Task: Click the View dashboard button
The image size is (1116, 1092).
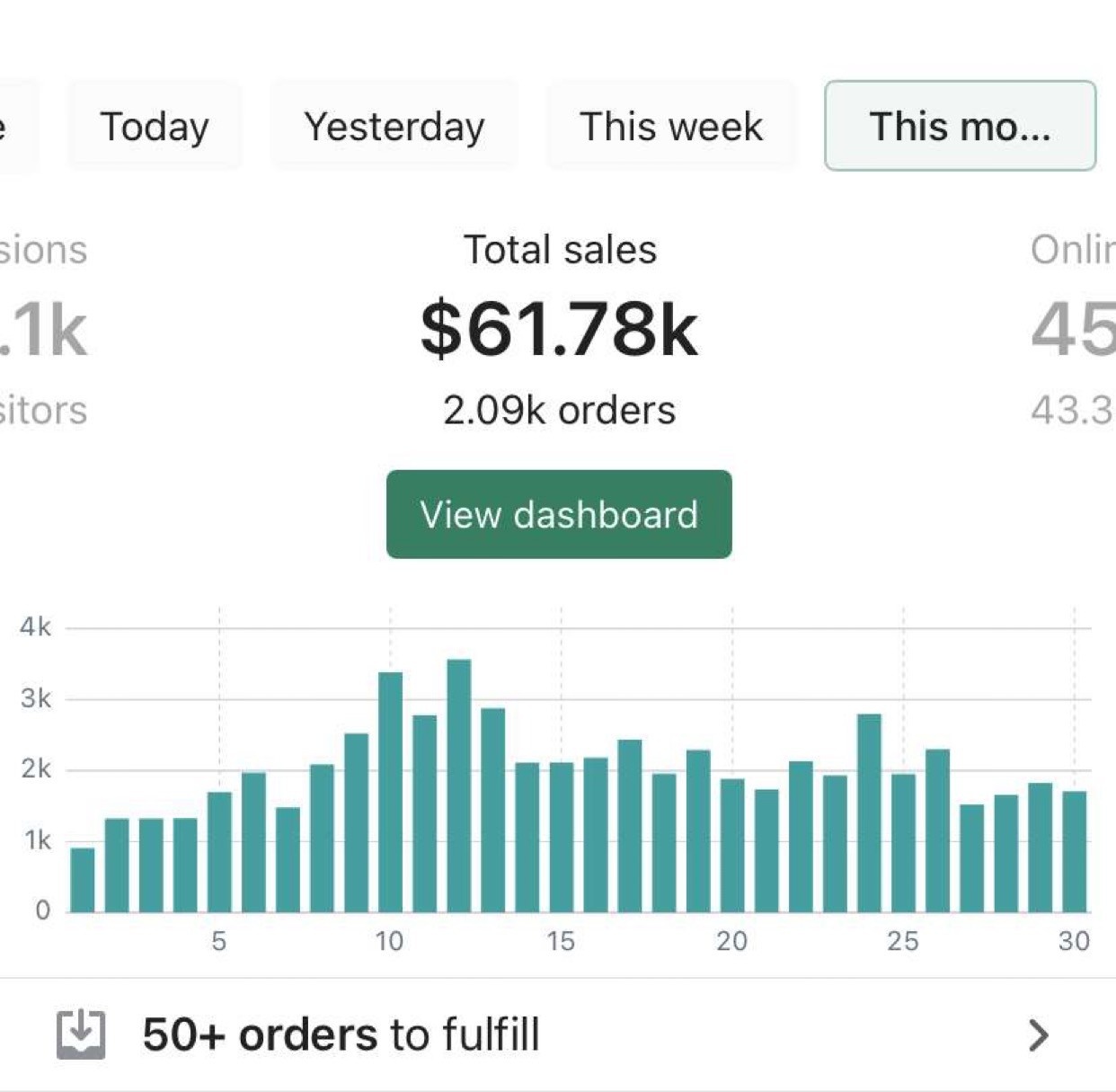Action: (559, 514)
